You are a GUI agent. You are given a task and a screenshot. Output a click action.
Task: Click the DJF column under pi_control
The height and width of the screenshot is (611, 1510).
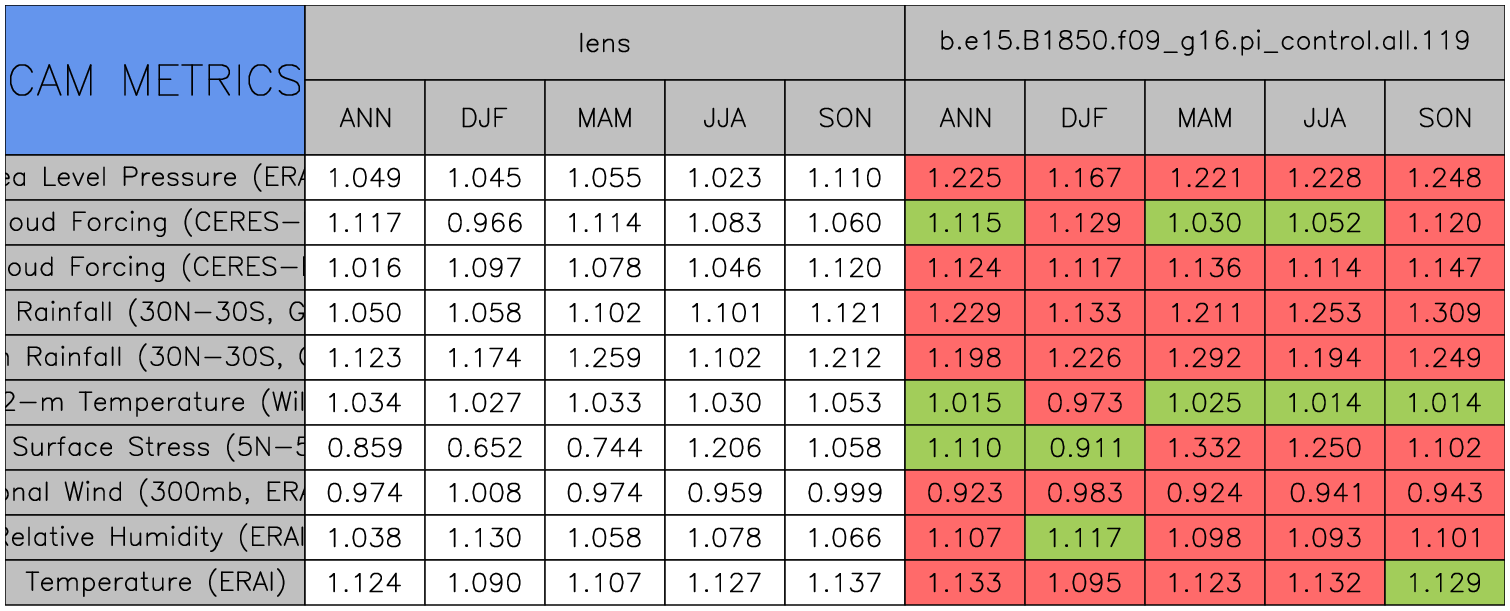click(1084, 118)
